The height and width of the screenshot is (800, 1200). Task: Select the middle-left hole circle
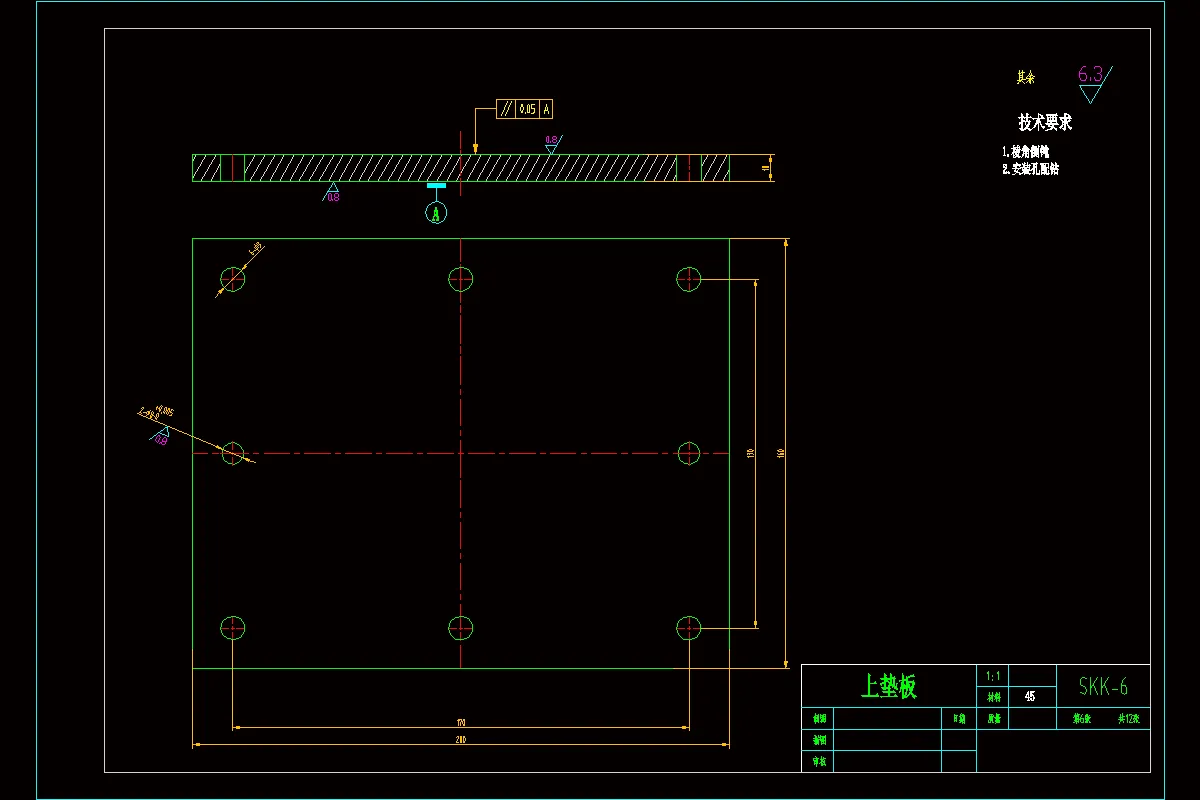[x=232, y=453]
